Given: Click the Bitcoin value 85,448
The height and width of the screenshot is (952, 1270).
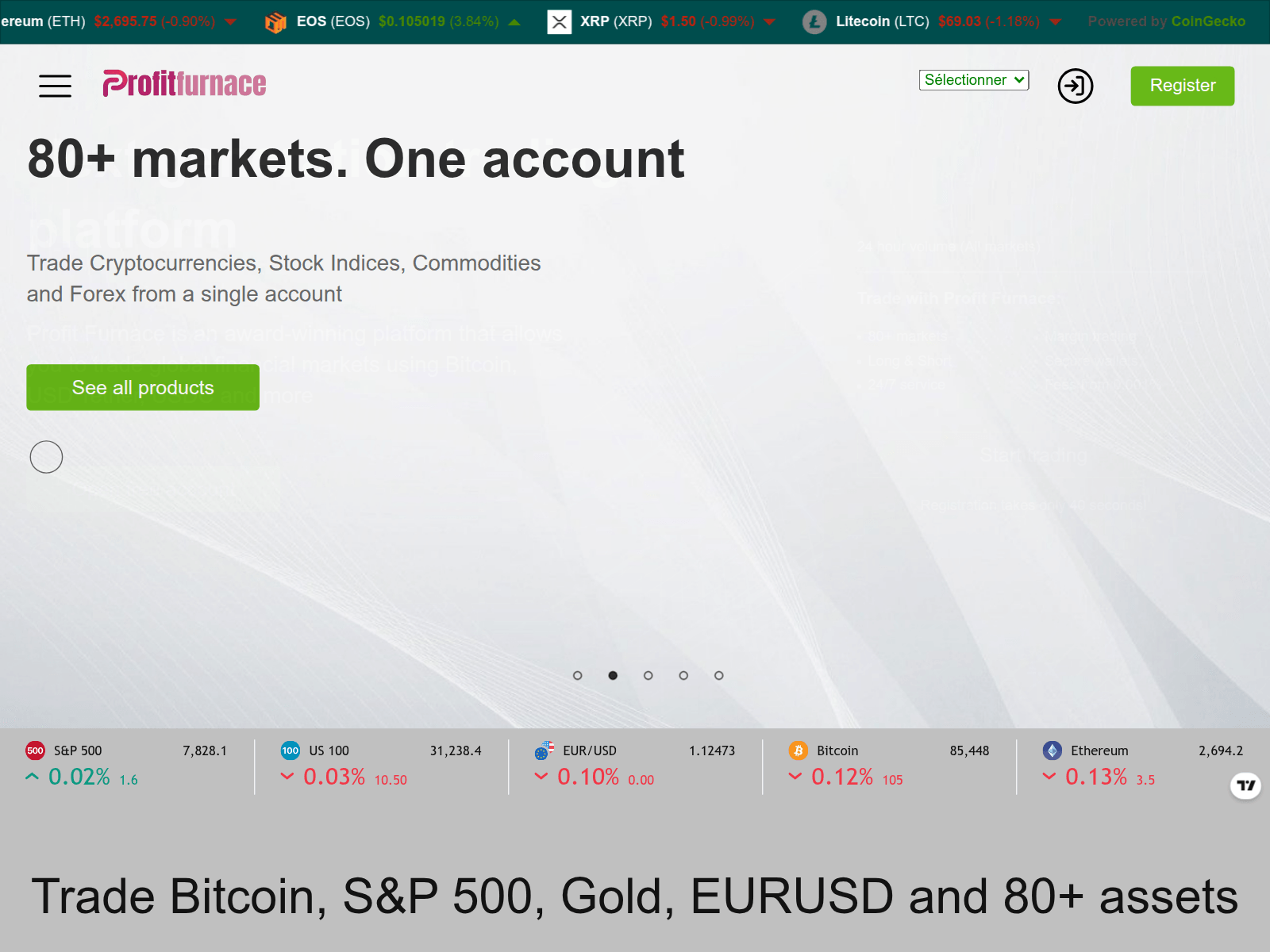Looking at the screenshot, I should point(969,750).
